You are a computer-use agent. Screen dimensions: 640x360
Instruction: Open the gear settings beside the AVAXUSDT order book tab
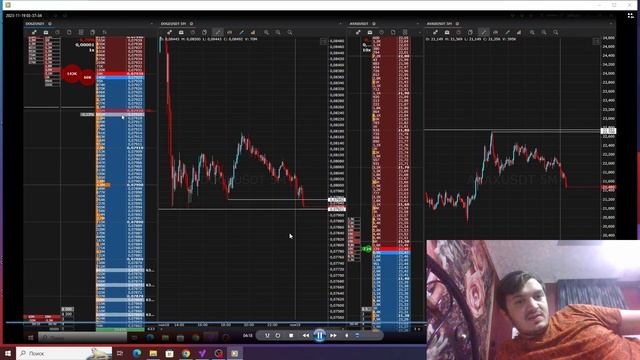(374, 24)
